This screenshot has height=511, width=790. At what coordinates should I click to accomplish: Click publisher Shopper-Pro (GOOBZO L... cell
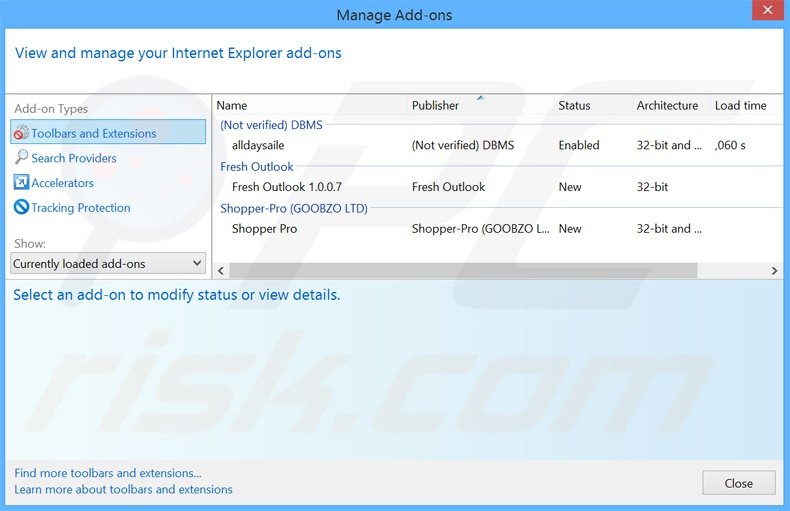pyautogui.click(x=480, y=229)
